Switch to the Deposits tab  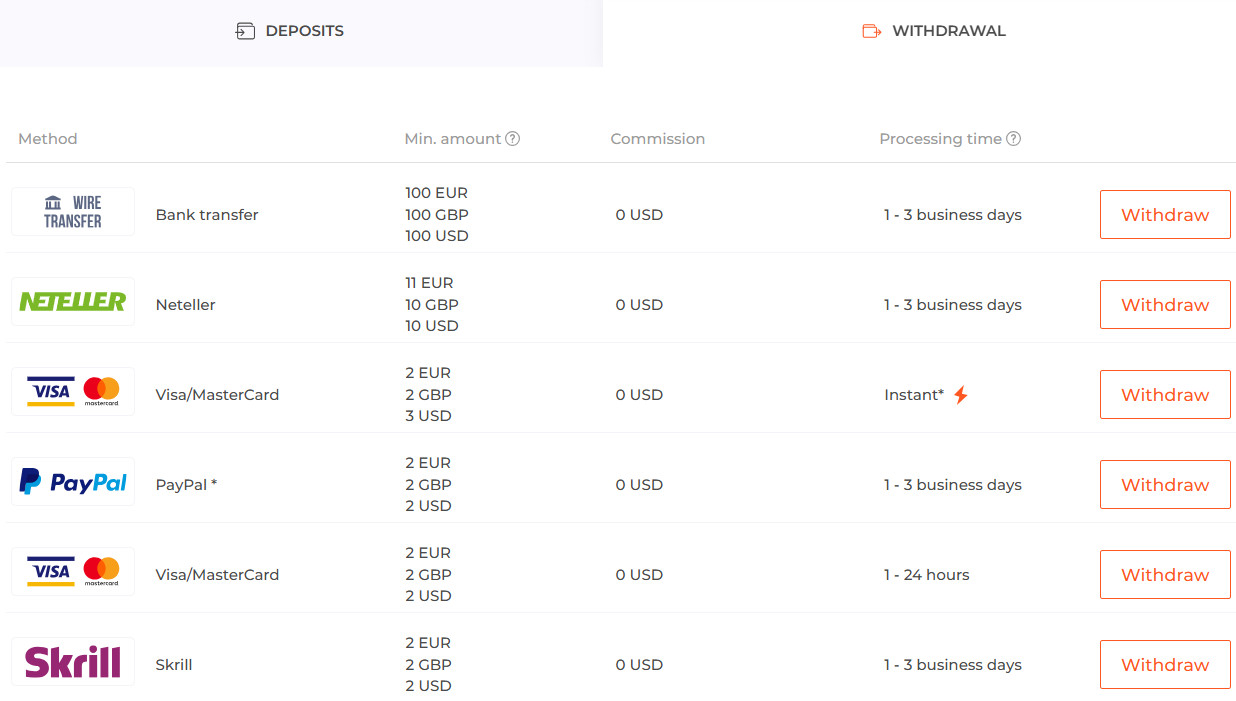click(290, 31)
